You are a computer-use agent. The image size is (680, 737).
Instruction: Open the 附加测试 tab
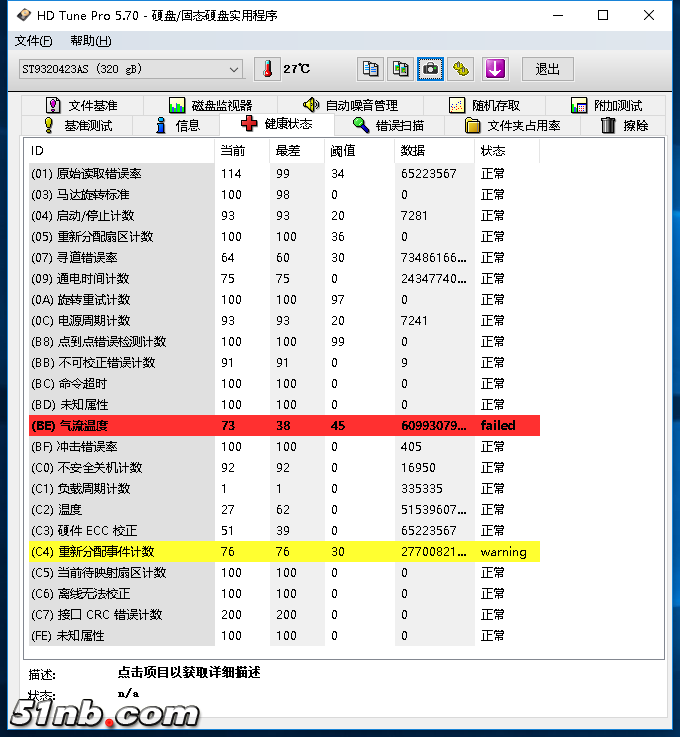(606, 105)
